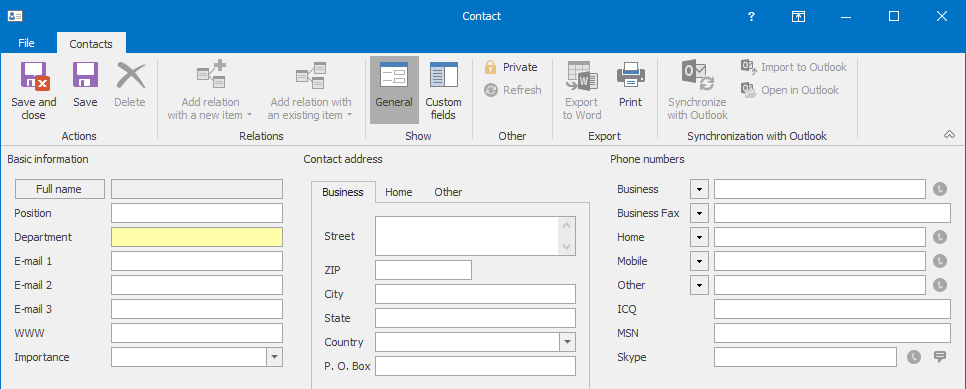Open the Other phone type dropdown
Screen dimensions: 966x389
pos(699,285)
